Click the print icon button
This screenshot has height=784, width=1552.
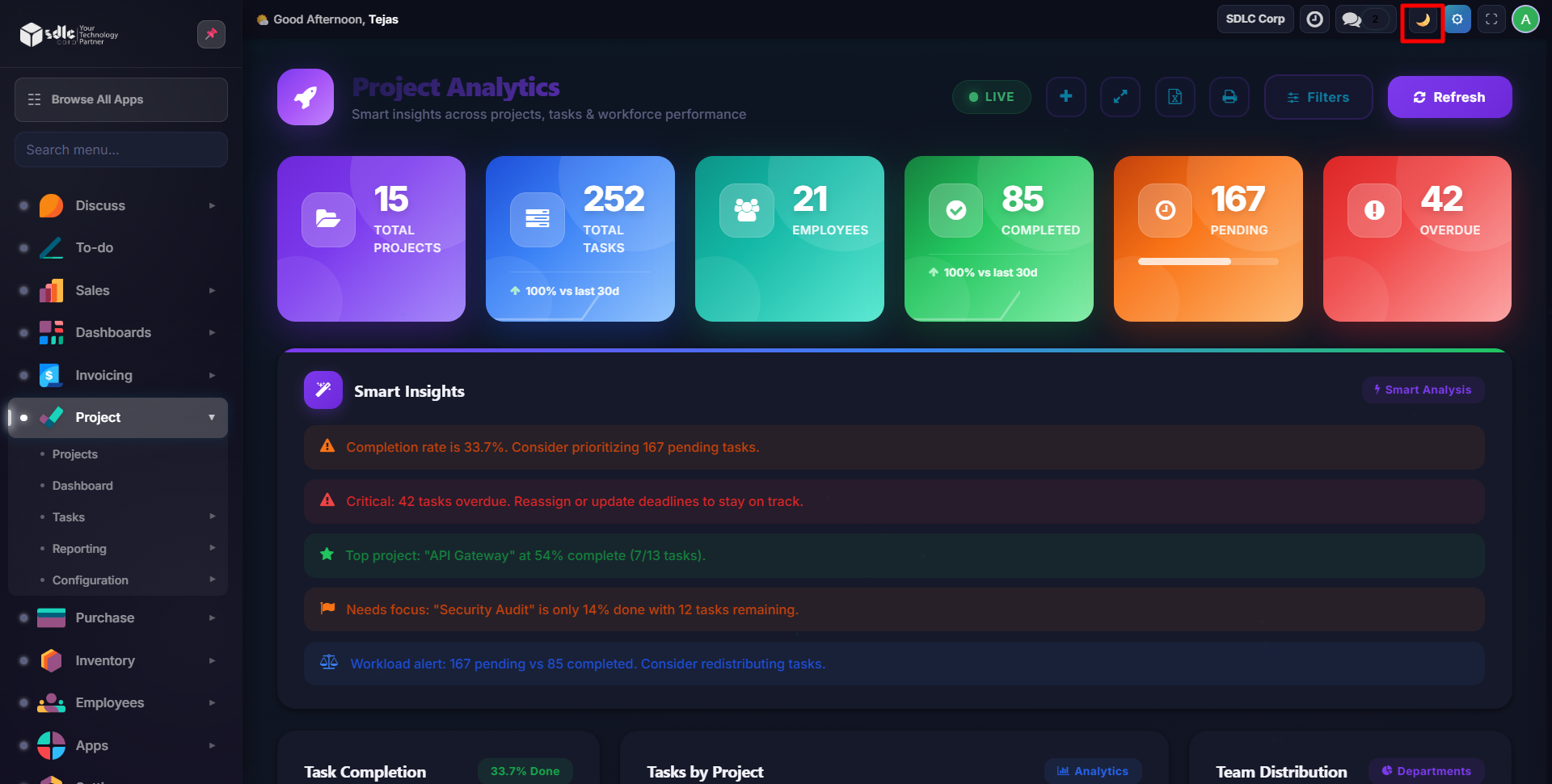coord(1229,97)
